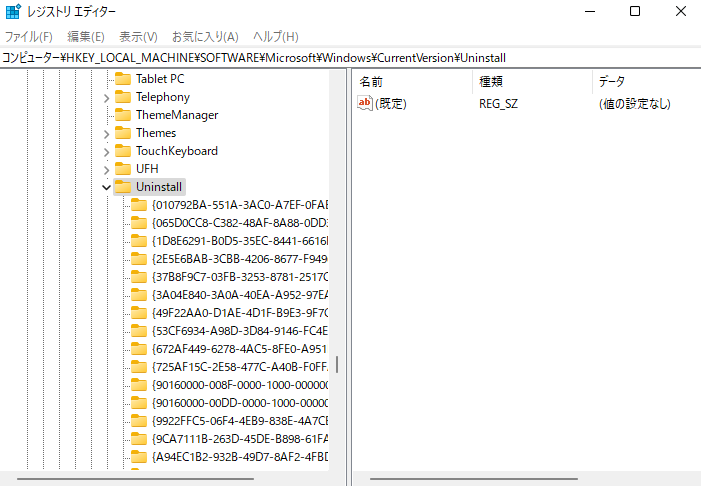Expand the Telephony key
Viewport: 701px width, 486px height.
106,98
